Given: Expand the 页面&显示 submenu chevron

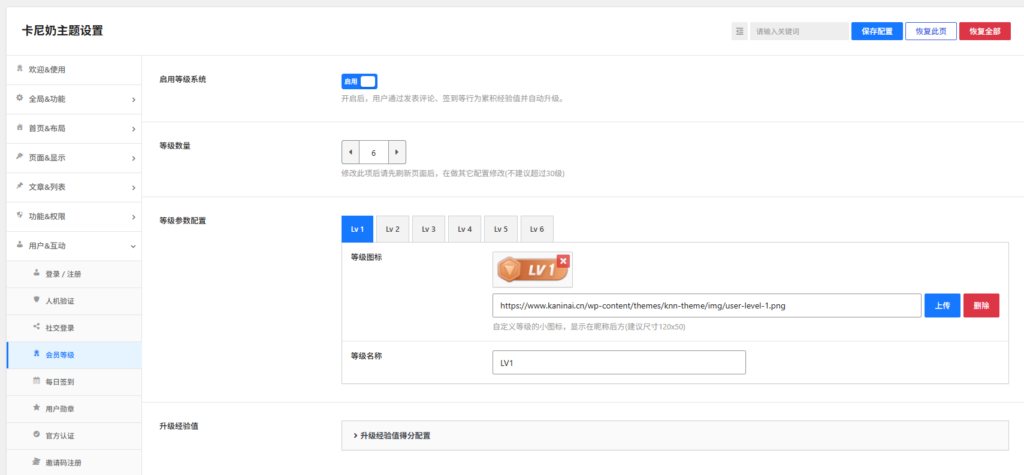Looking at the screenshot, I should (133, 159).
